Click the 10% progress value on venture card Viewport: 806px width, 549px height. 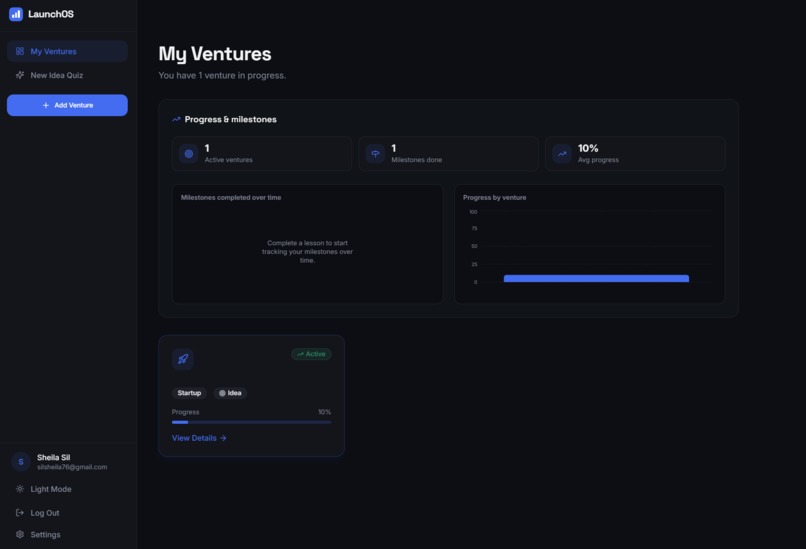pos(324,412)
